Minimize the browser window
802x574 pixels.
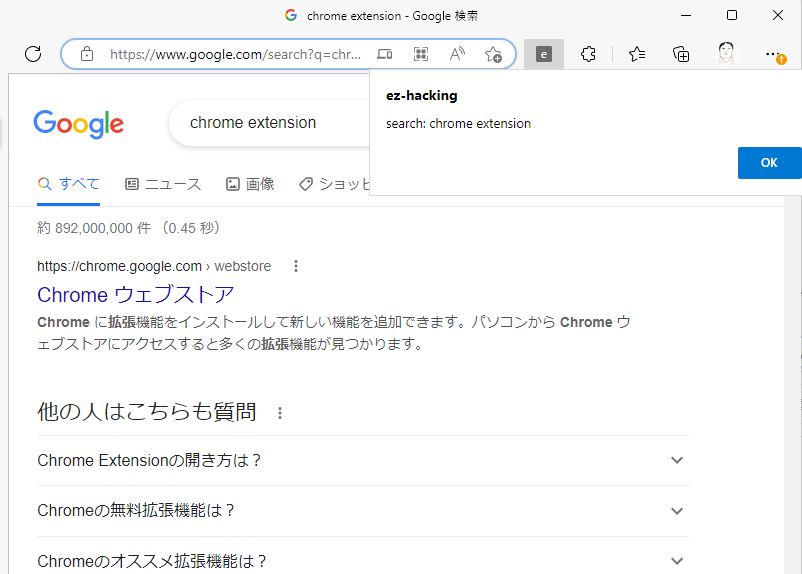686,15
